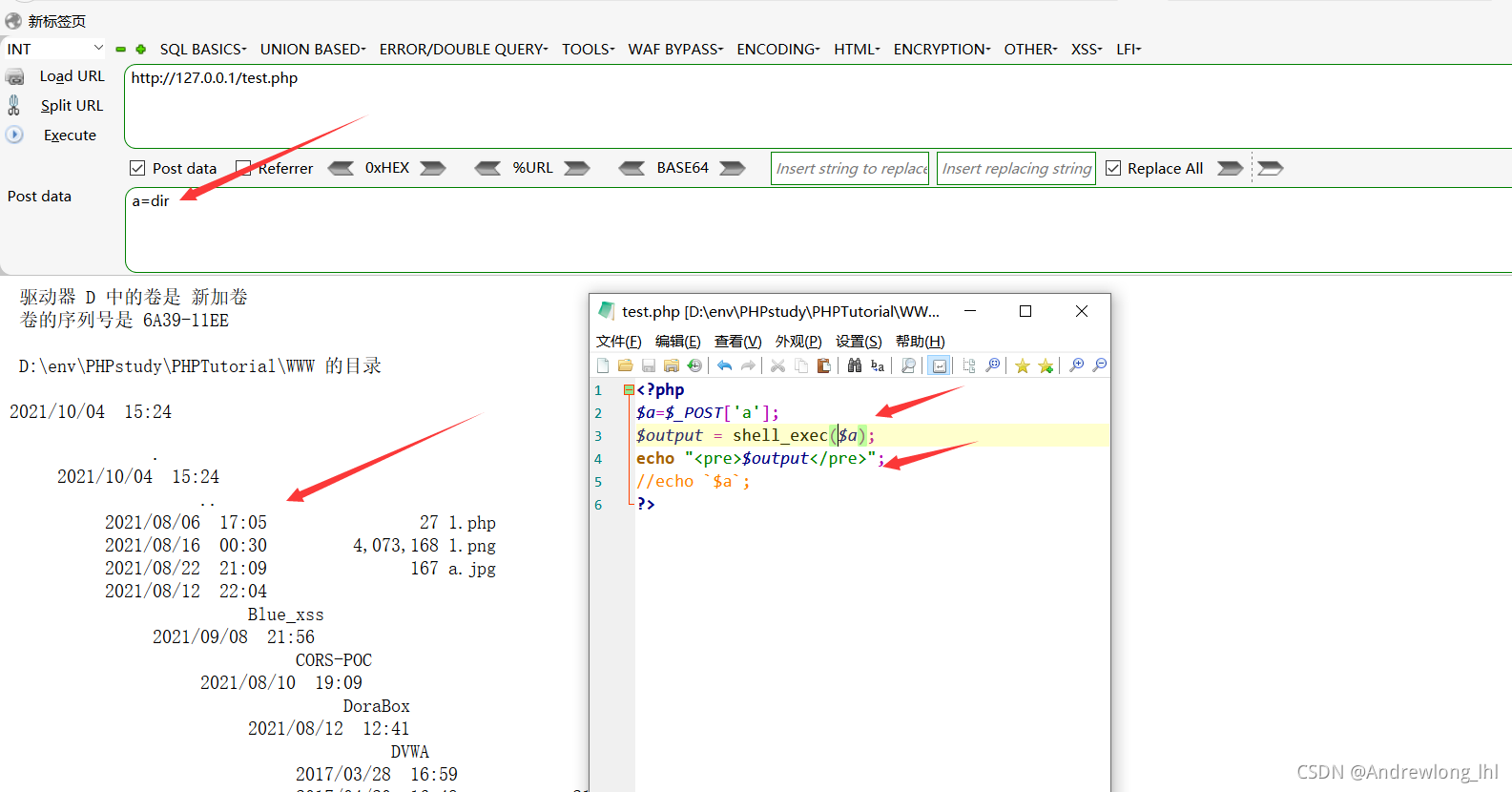
Task: Click the %URL decode left arrow
Action: (x=488, y=168)
